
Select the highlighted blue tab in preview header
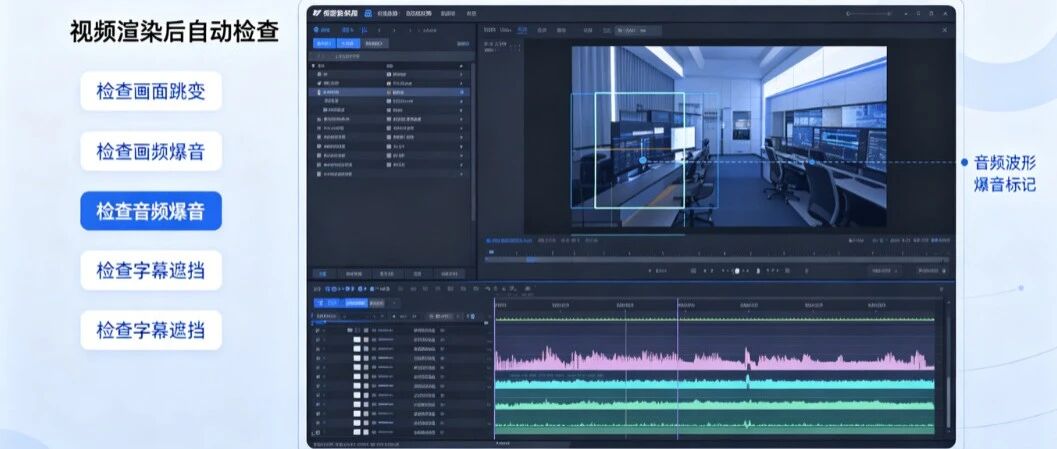pos(523,30)
